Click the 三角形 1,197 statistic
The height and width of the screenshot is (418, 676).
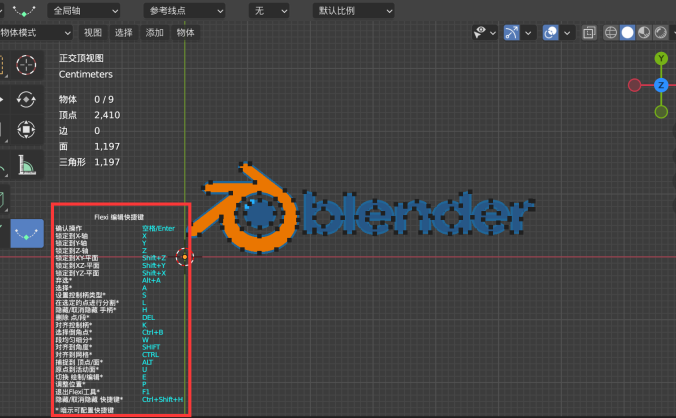click(x=89, y=162)
